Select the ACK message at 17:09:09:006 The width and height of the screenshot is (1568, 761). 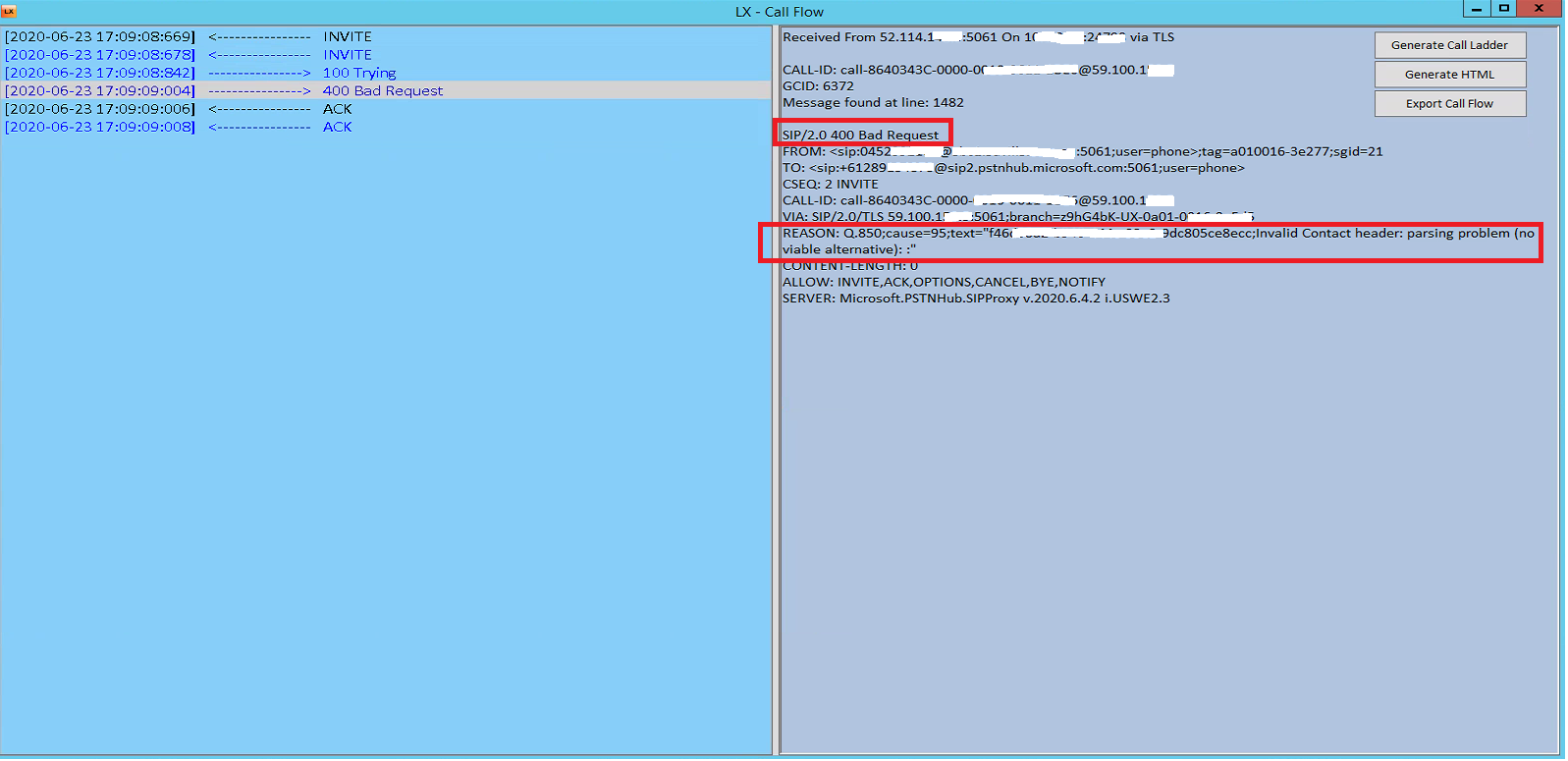(337, 109)
